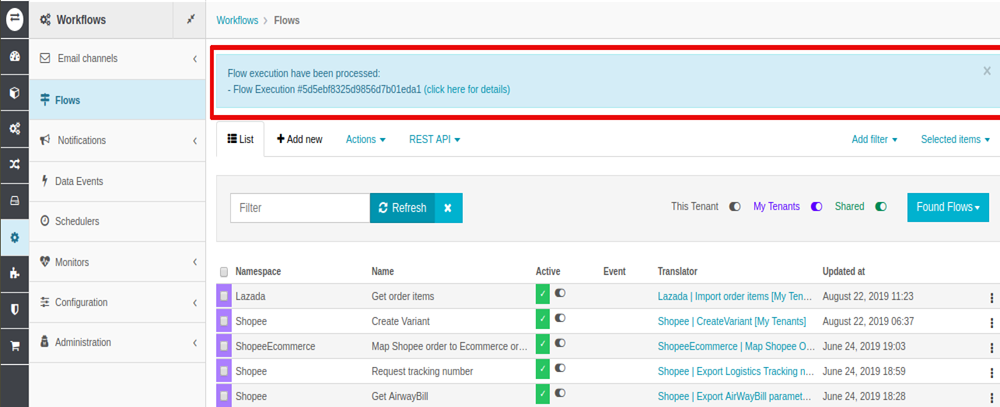Open the REST API dropdown
Screen dimensions: 1000x407
(x=434, y=139)
